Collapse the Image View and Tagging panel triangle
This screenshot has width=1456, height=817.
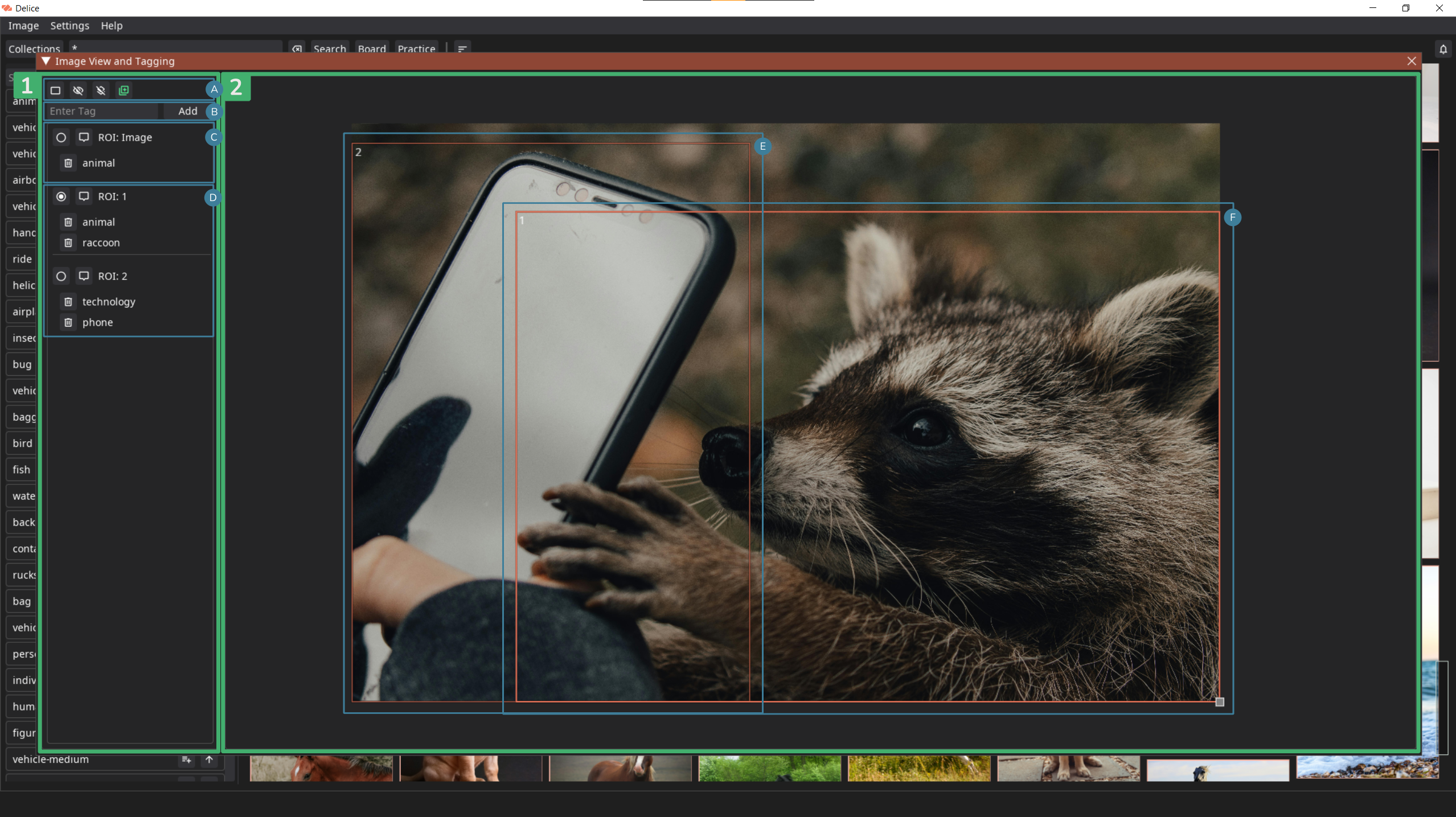46,61
